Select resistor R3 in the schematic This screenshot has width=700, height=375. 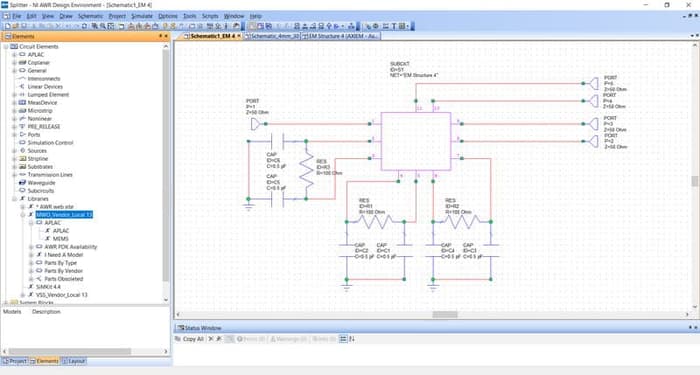[306, 170]
